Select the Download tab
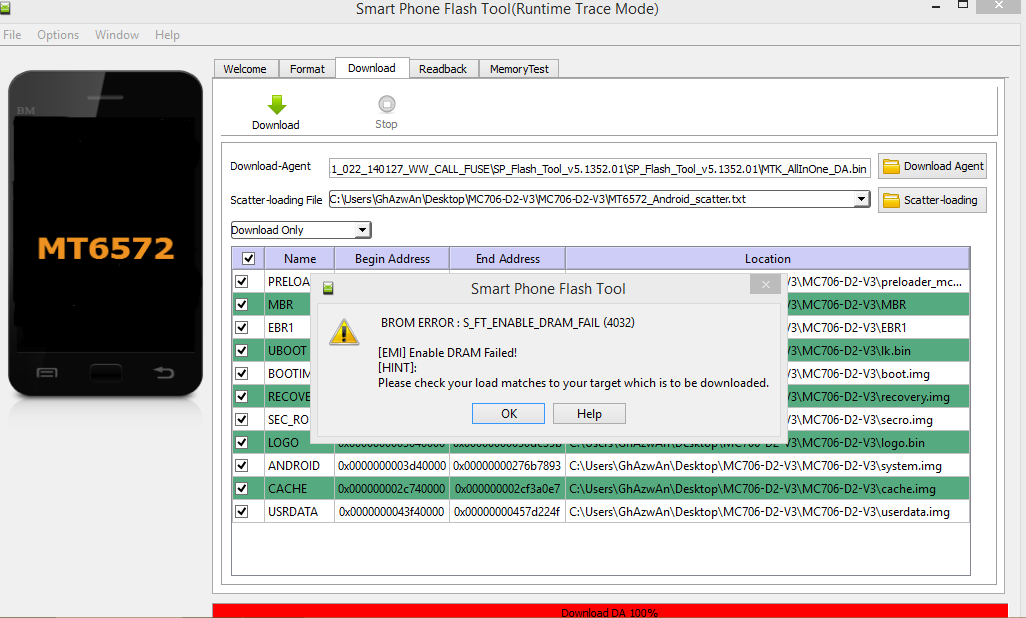 372,68
